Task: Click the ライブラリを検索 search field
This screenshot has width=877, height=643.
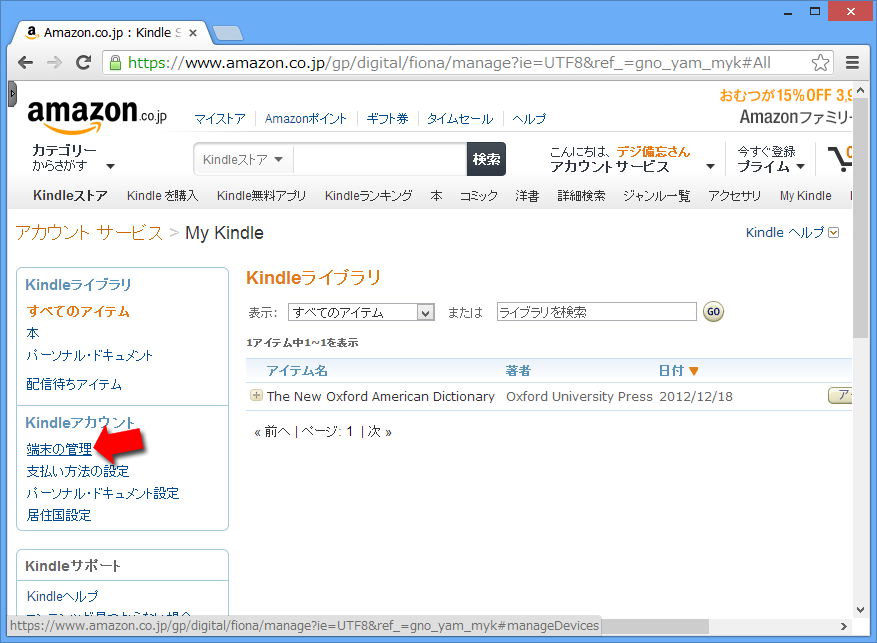Action: click(x=596, y=311)
